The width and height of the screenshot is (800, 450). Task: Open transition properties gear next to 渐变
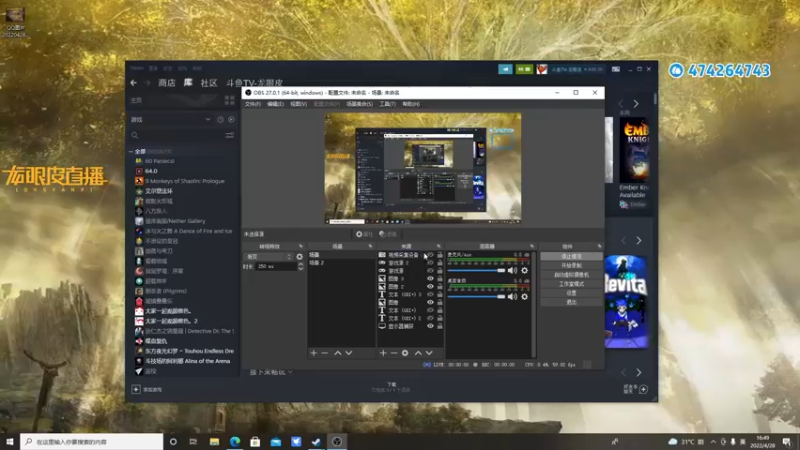[x=299, y=257]
